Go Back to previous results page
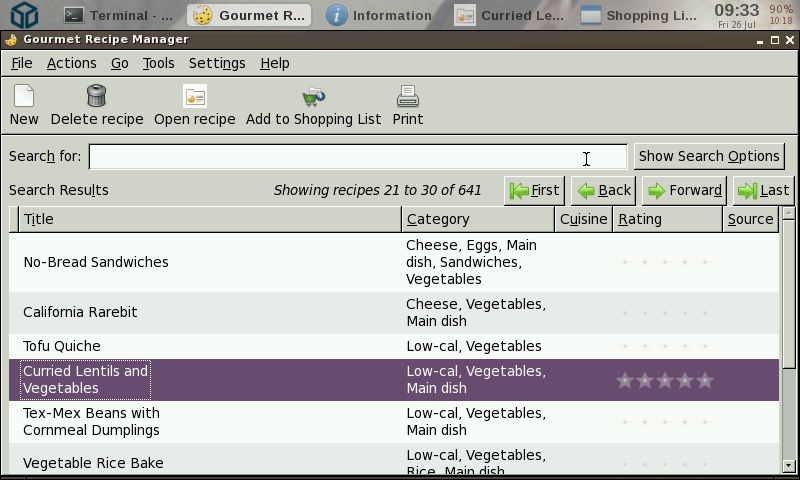Screen dimensions: 800x480 [x=604, y=190]
